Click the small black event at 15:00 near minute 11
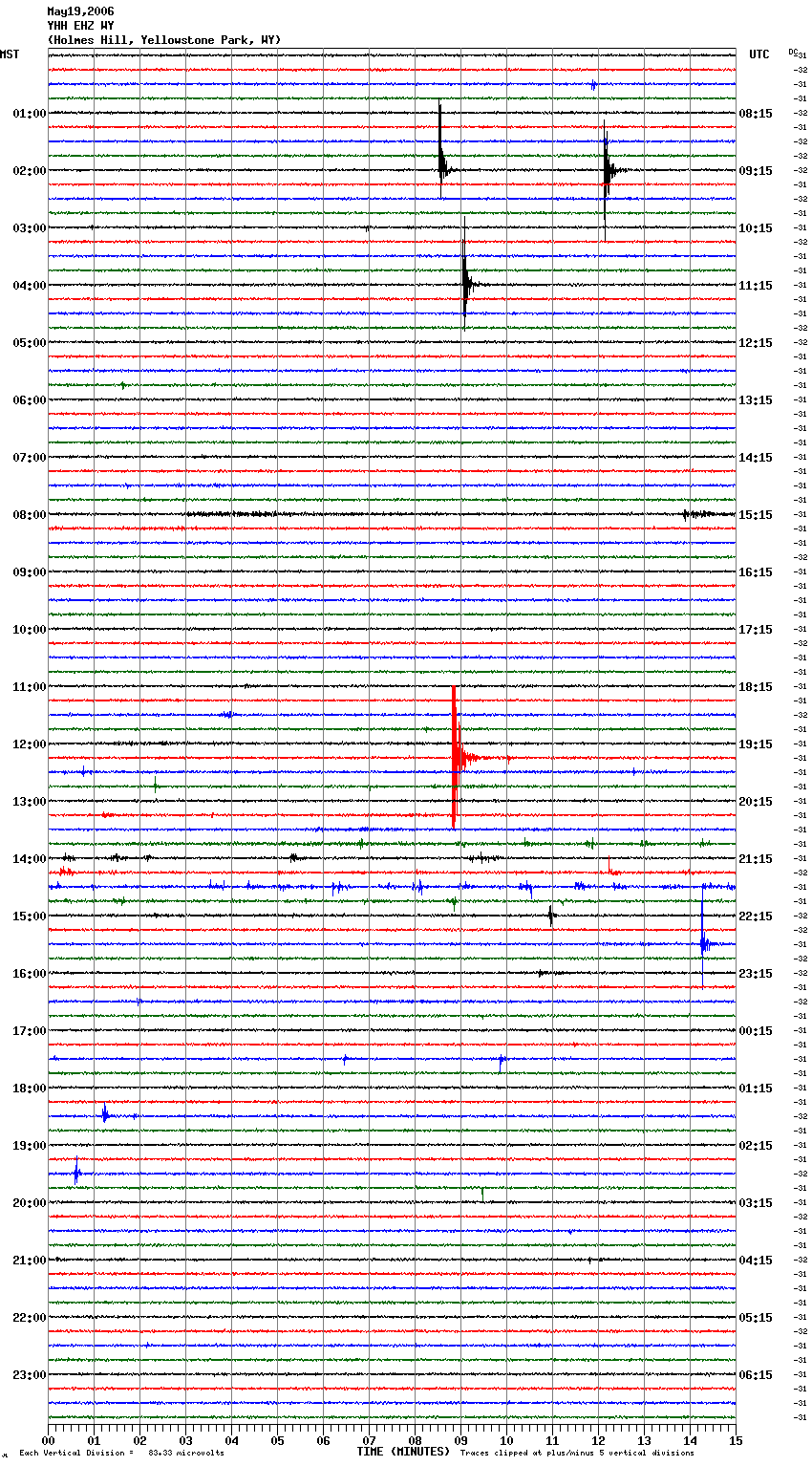The image size is (812, 1466). pyautogui.click(x=551, y=916)
